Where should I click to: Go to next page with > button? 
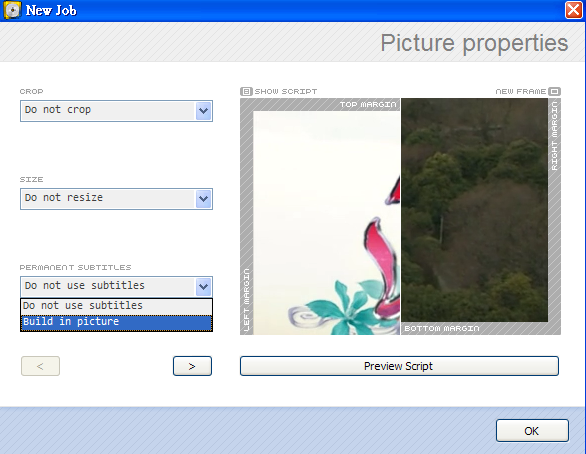click(x=192, y=366)
